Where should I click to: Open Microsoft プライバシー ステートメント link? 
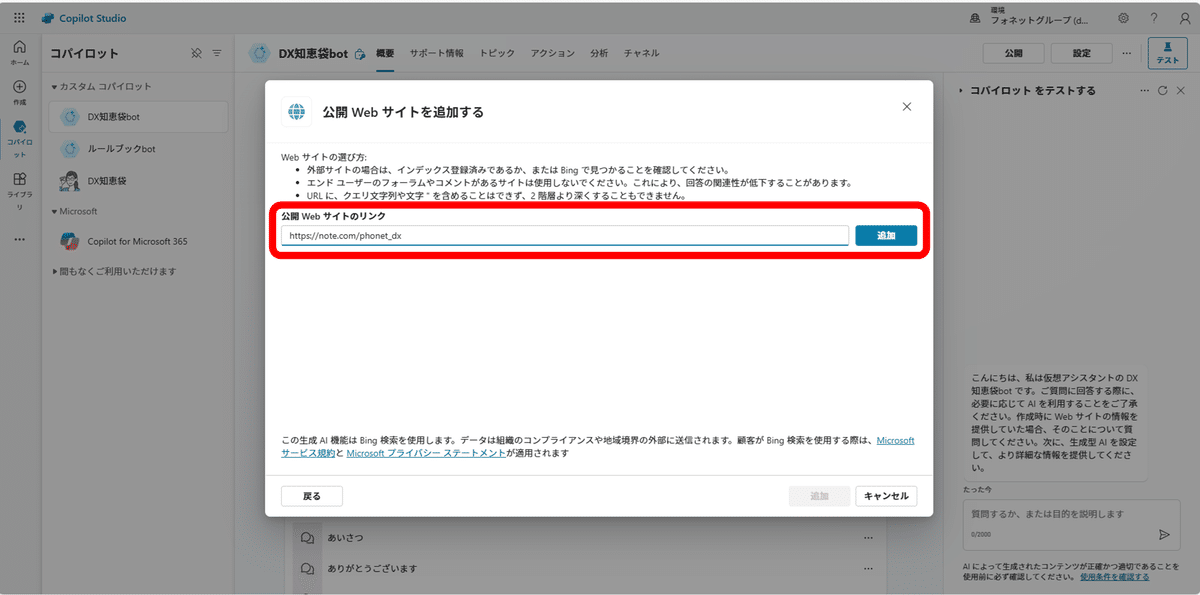(426, 453)
